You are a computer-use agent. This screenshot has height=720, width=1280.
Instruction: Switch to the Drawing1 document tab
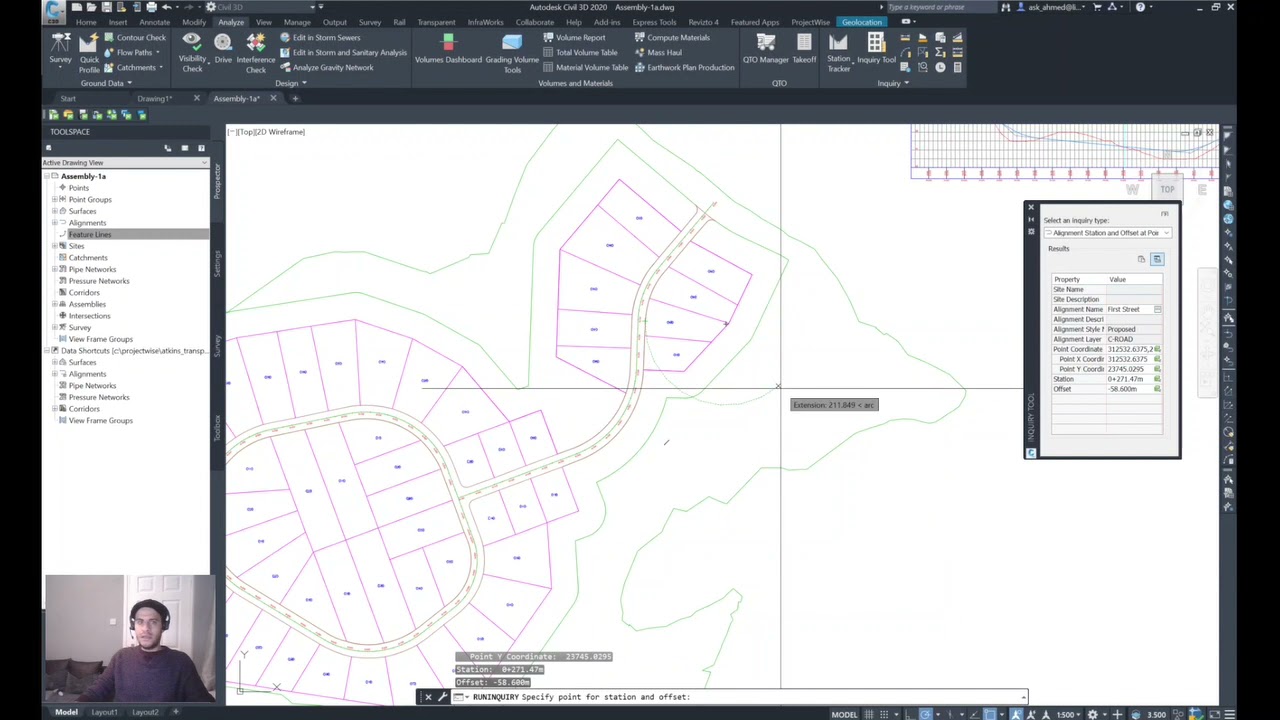point(154,99)
